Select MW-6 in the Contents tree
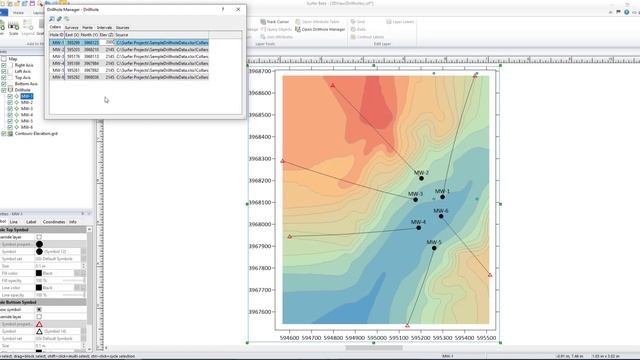This screenshot has height=360, width=640. [x=27, y=127]
